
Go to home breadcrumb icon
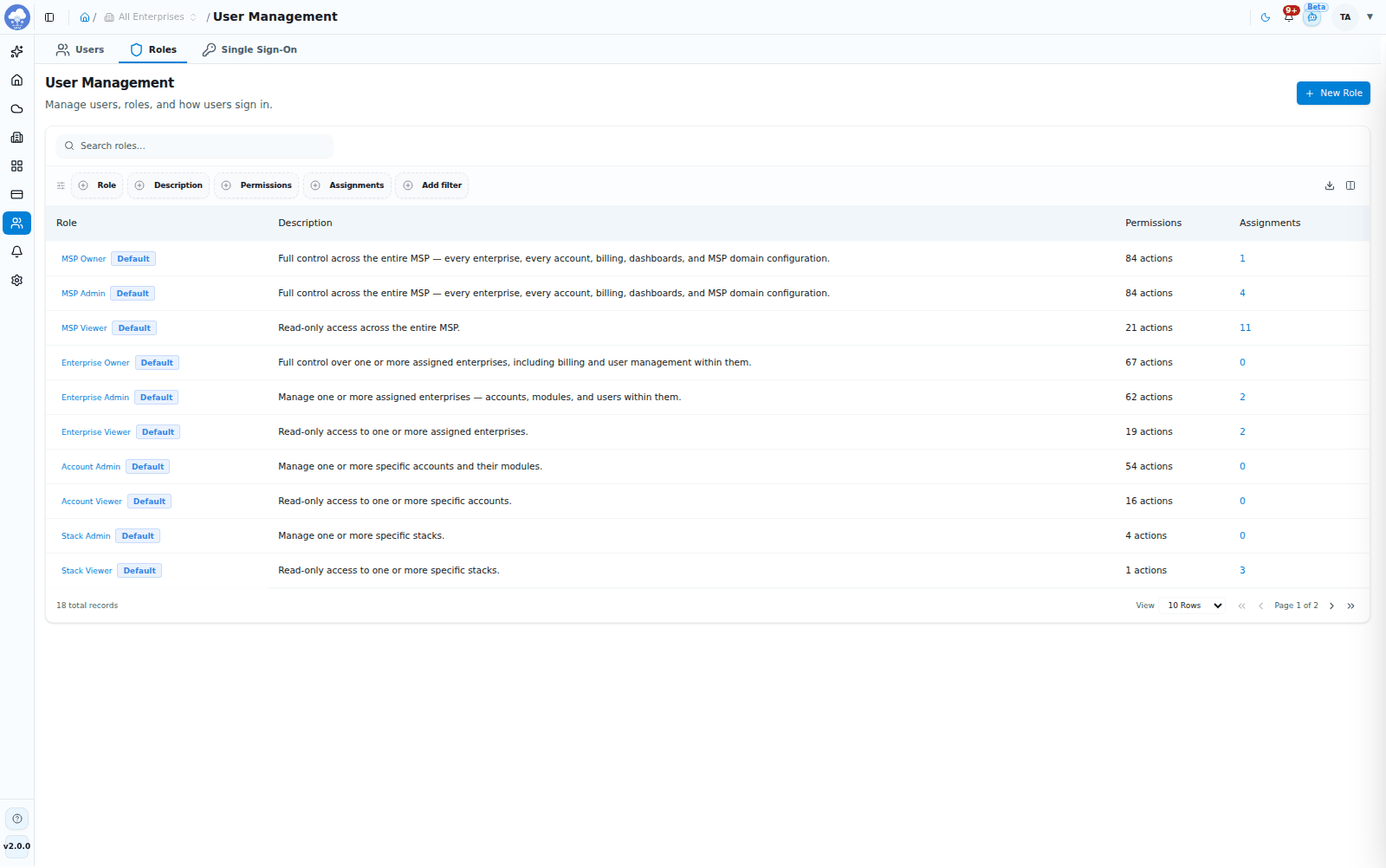[85, 16]
